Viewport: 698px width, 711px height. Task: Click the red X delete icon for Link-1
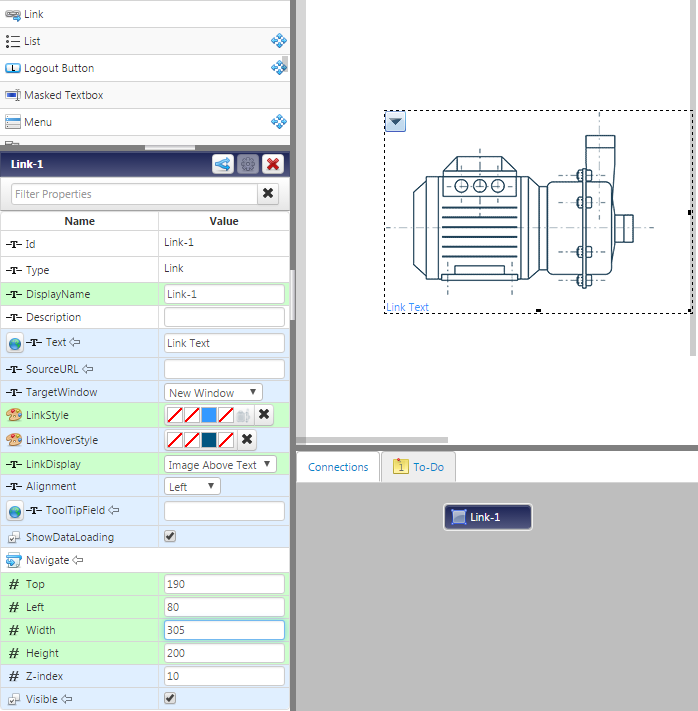(x=273, y=164)
